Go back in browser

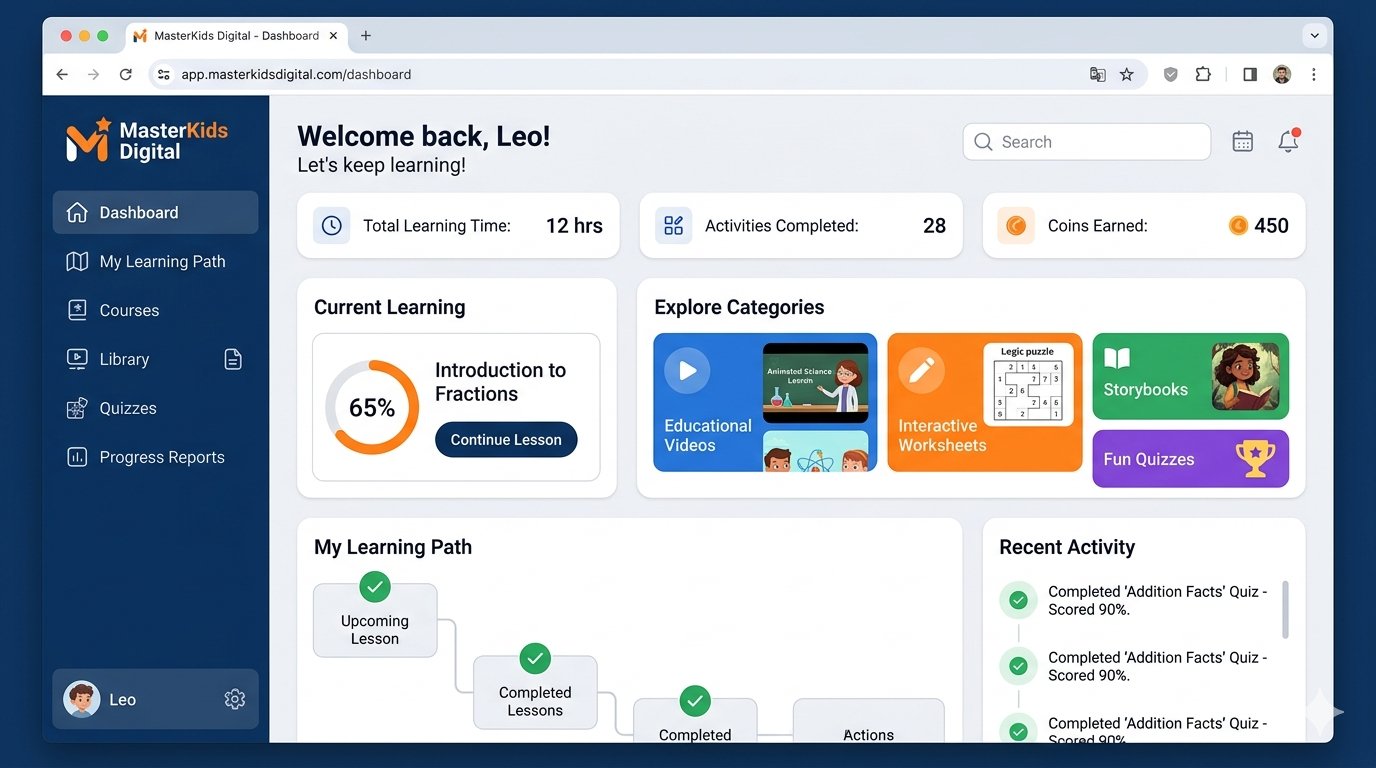pyautogui.click(x=62, y=74)
